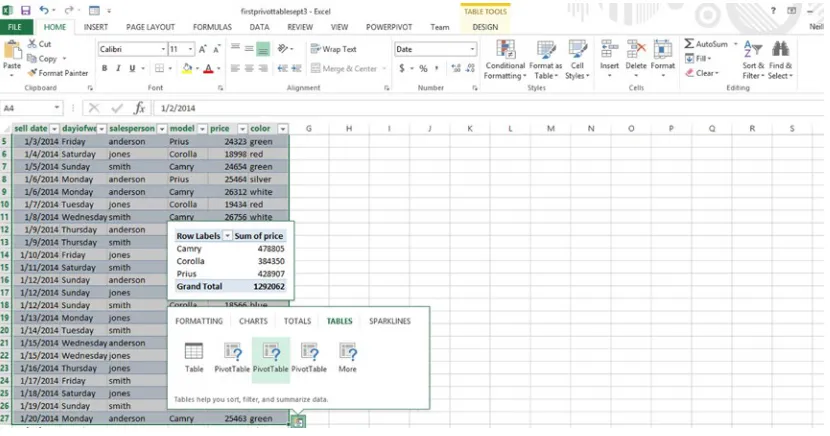
Task: Apply the red font color
Action: point(209,68)
